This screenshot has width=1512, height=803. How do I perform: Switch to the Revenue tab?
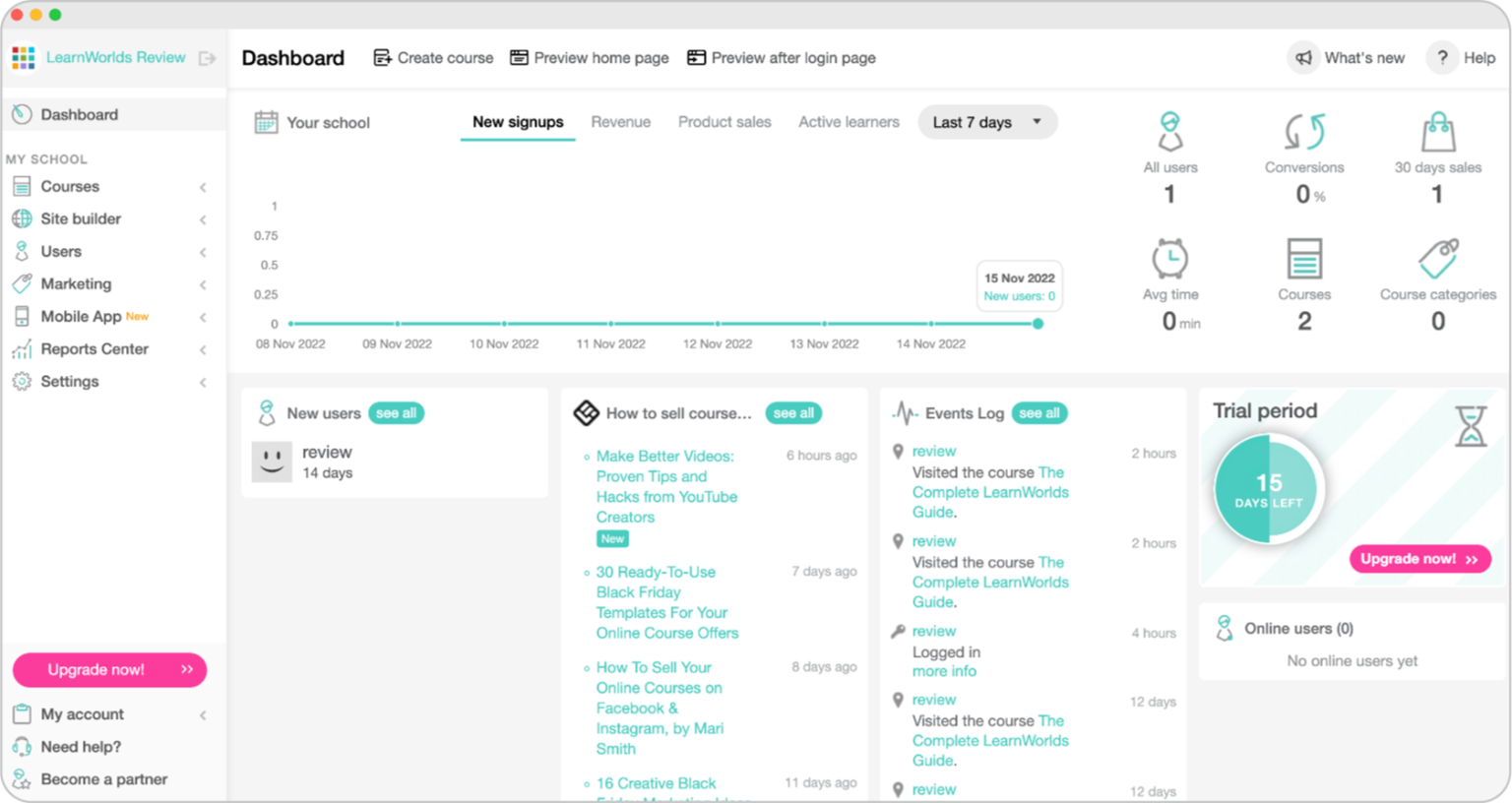(621, 121)
